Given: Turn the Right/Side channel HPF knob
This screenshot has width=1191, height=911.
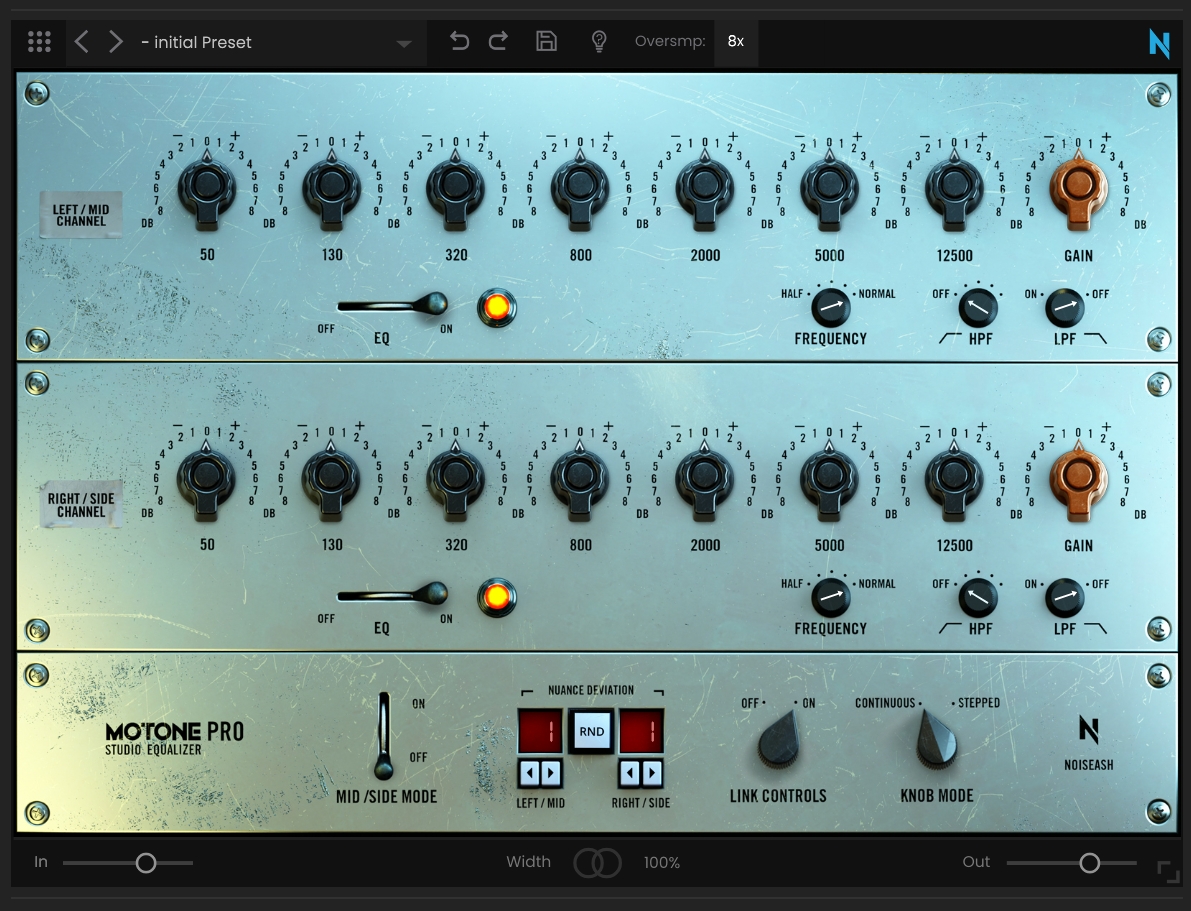Looking at the screenshot, I should pos(978,597).
